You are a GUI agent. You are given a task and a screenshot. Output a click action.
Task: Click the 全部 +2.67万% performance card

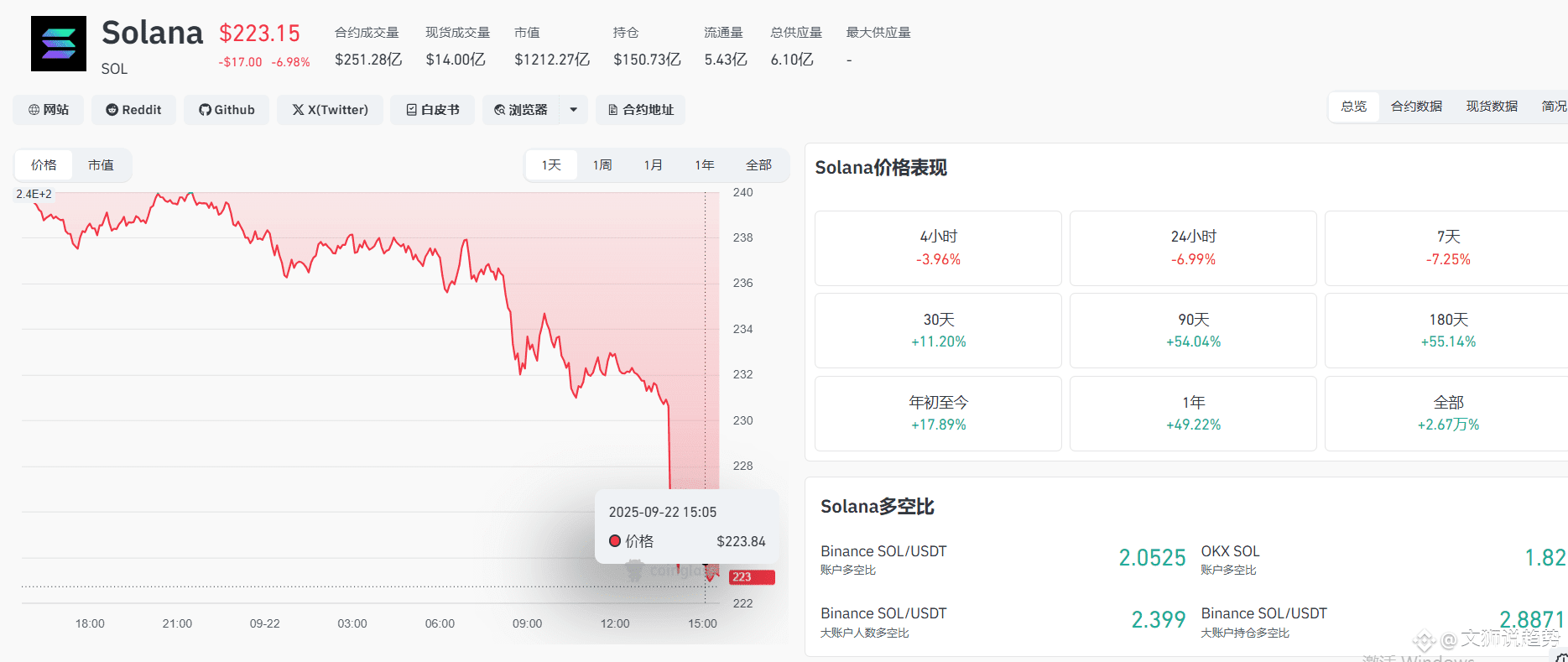tap(1448, 414)
